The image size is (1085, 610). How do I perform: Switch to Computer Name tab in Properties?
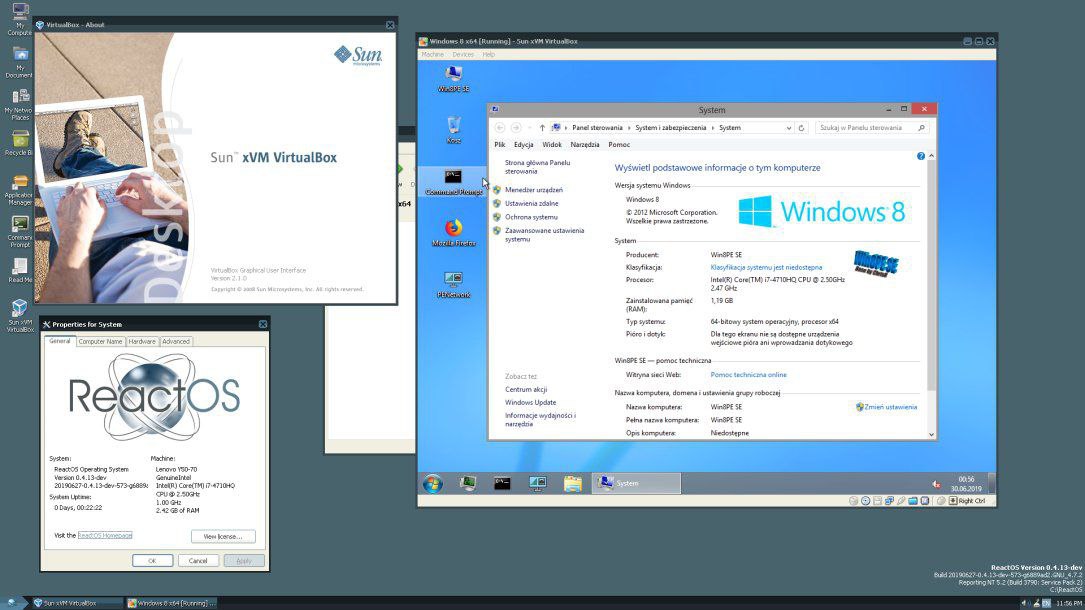tap(100, 342)
